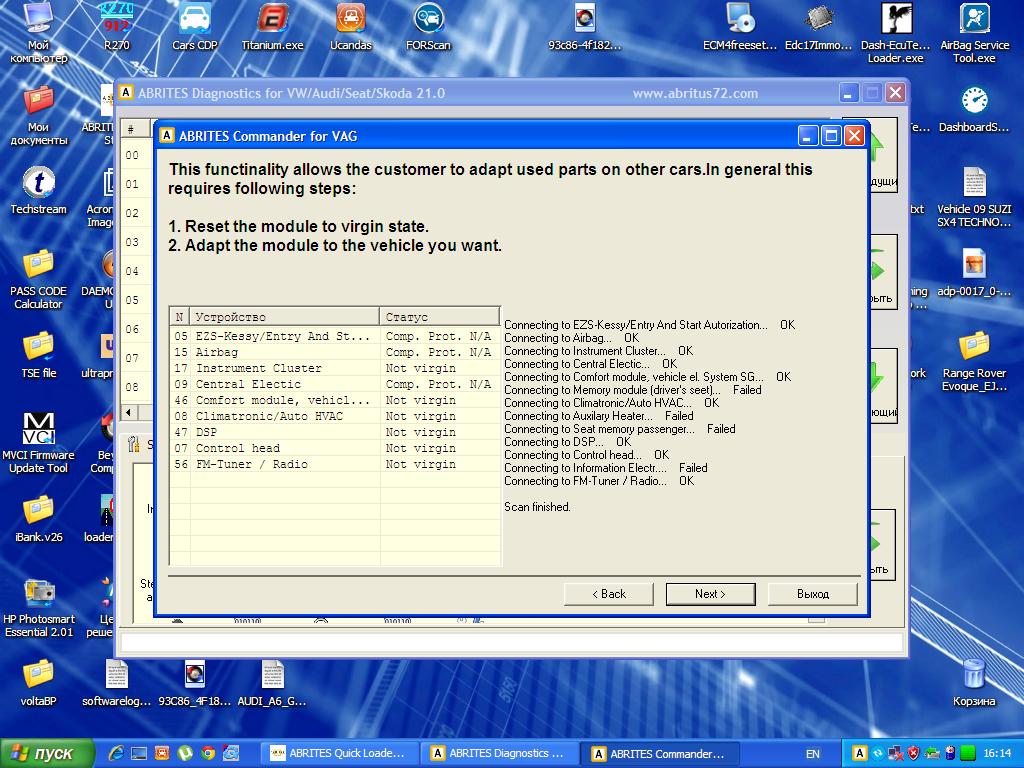Launch MVCI Firmware Update Tool
This screenshot has width=1024, height=768.
point(39,443)
